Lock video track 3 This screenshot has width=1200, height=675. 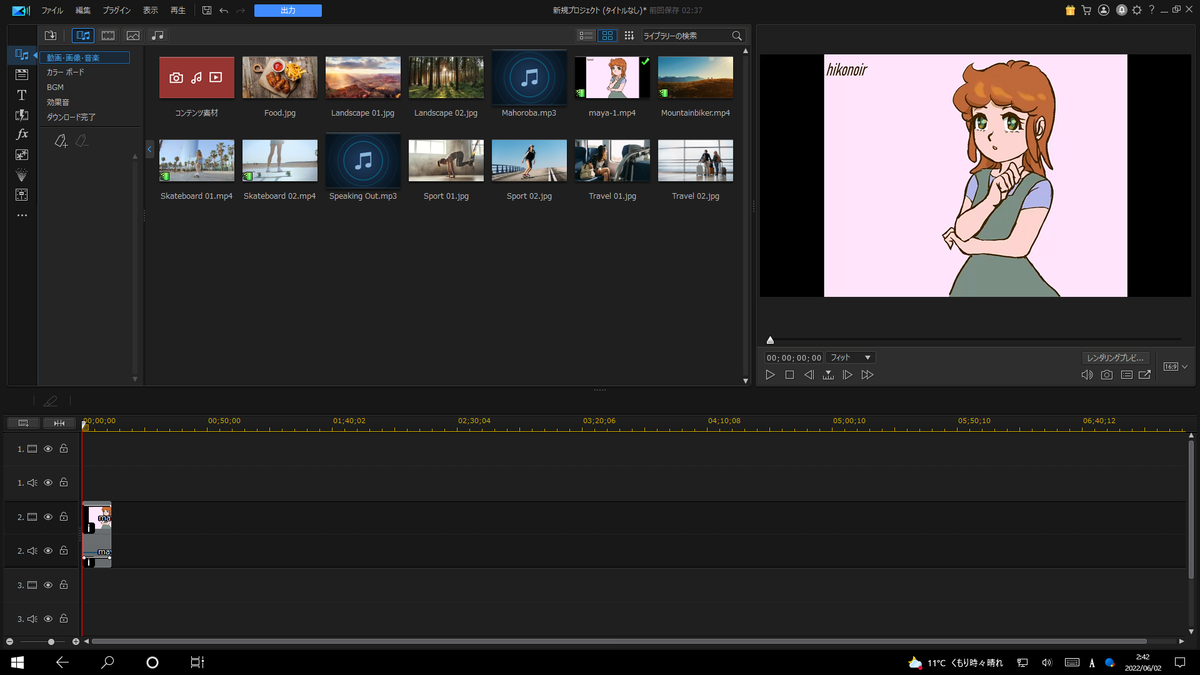[x=63, y=585]
